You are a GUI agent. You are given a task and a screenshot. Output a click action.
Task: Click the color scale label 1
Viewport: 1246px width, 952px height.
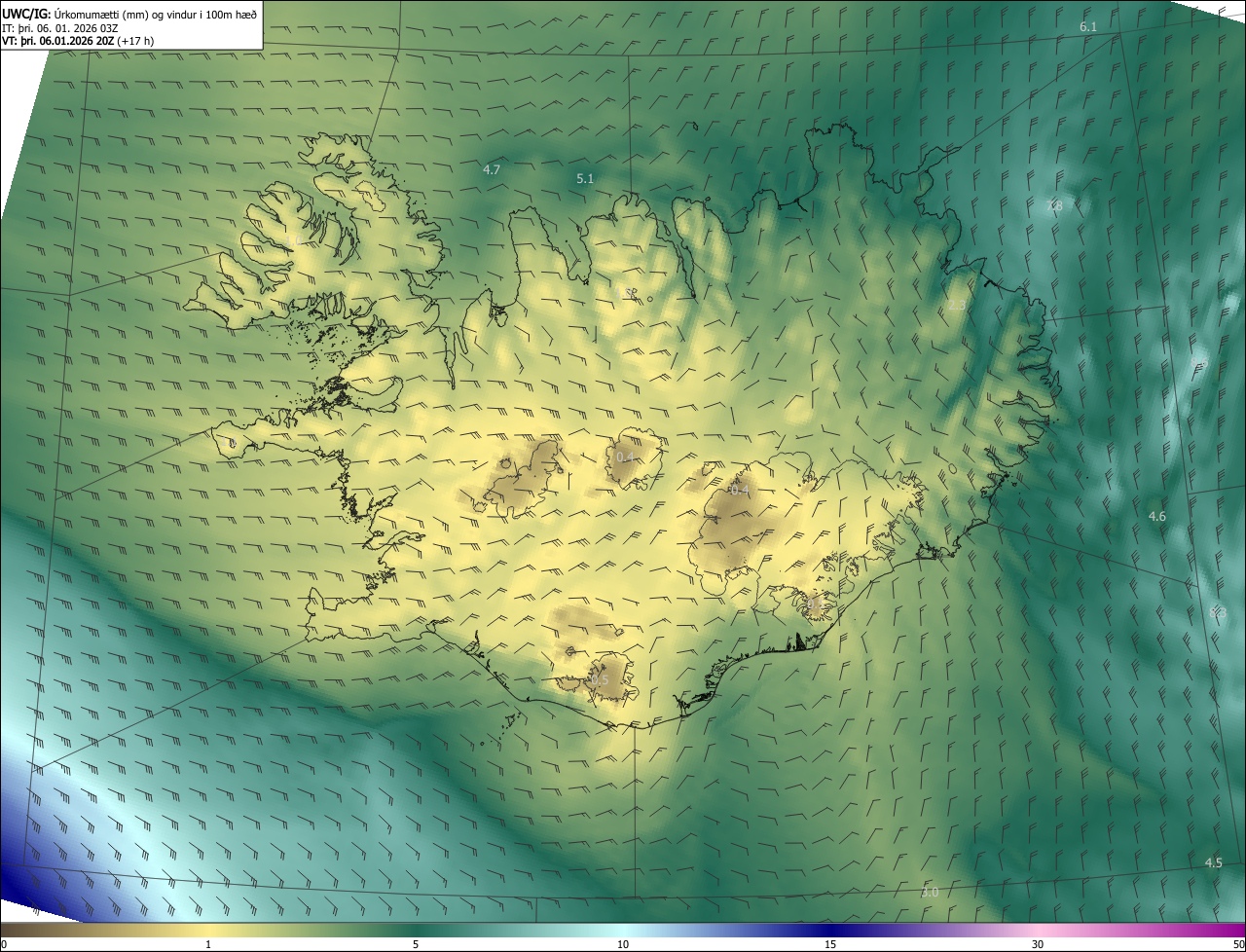point(208,945)
